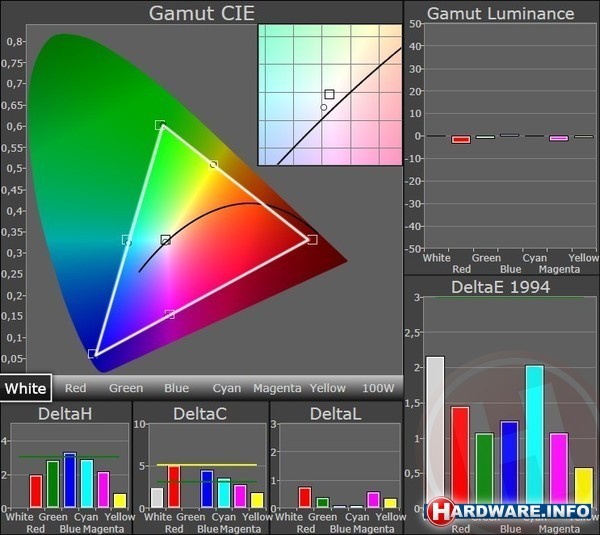
Task: Click the DeltaL chart title
Action: pos(336,414)
